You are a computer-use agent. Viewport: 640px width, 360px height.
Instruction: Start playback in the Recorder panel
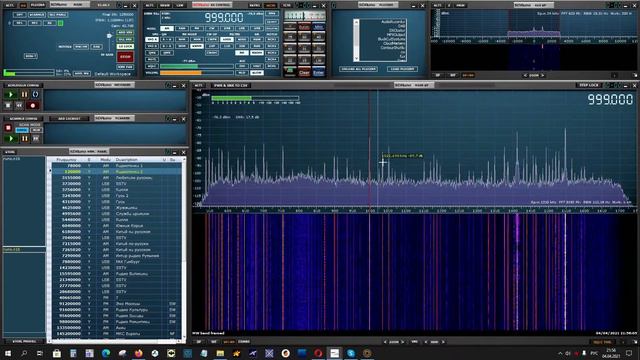point(11,95)
